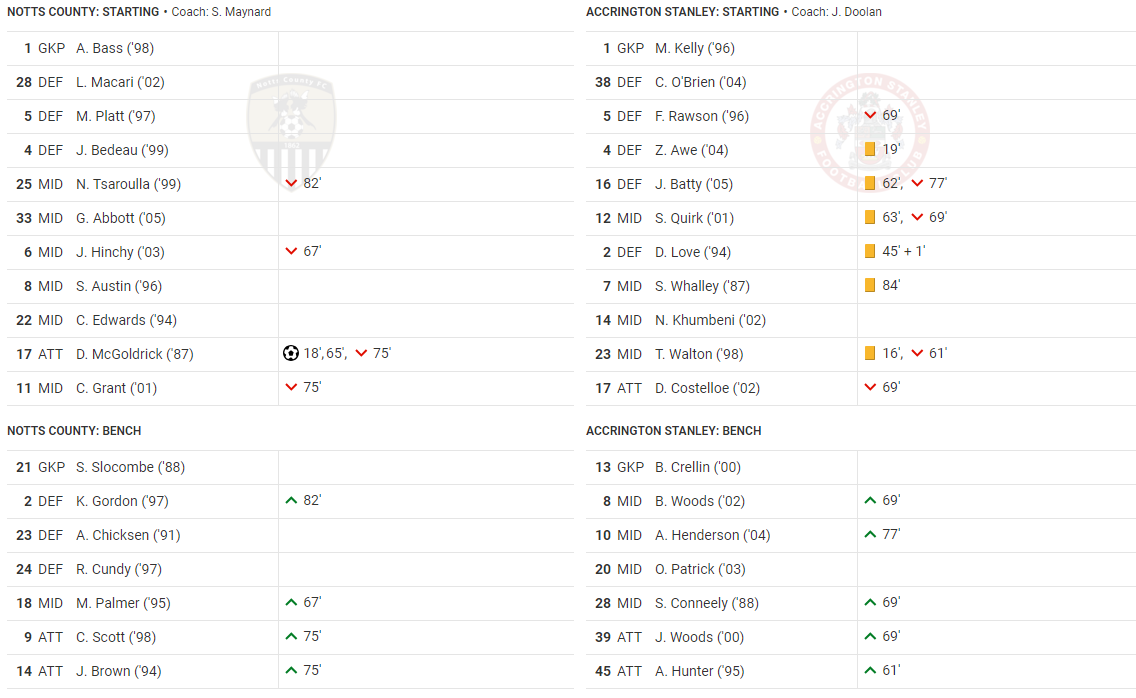Click red substitution-off arrow for N. Tsaroulla

point(291,183)
